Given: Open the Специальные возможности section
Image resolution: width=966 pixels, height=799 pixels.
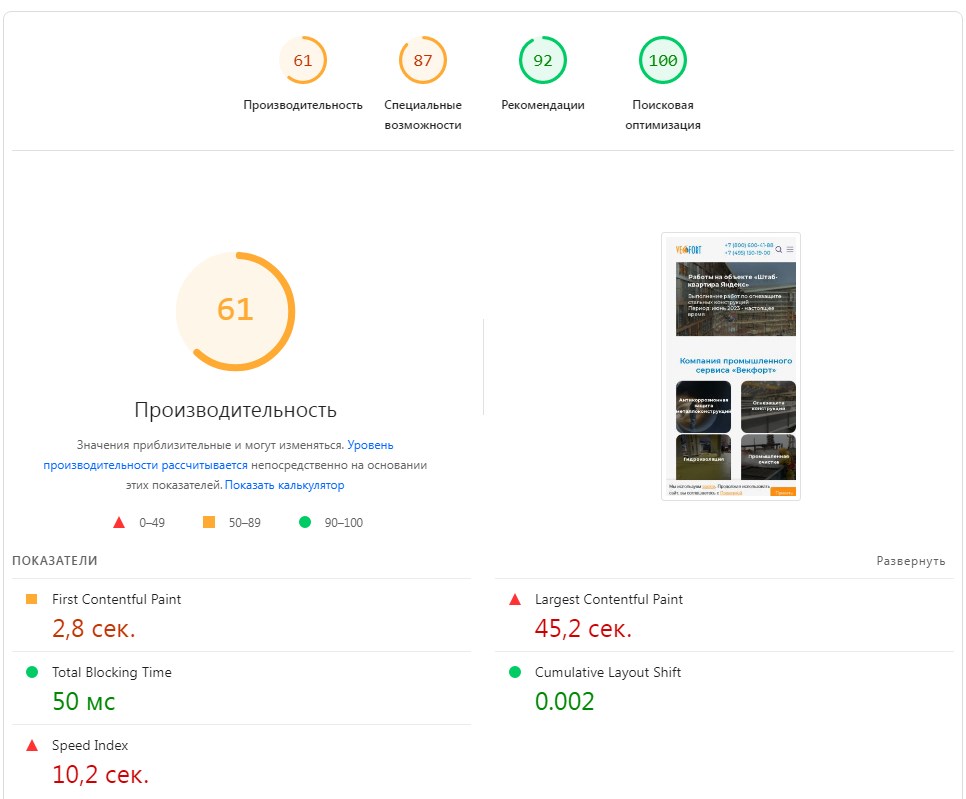Looking at the screenshot, I should [422, 59].
